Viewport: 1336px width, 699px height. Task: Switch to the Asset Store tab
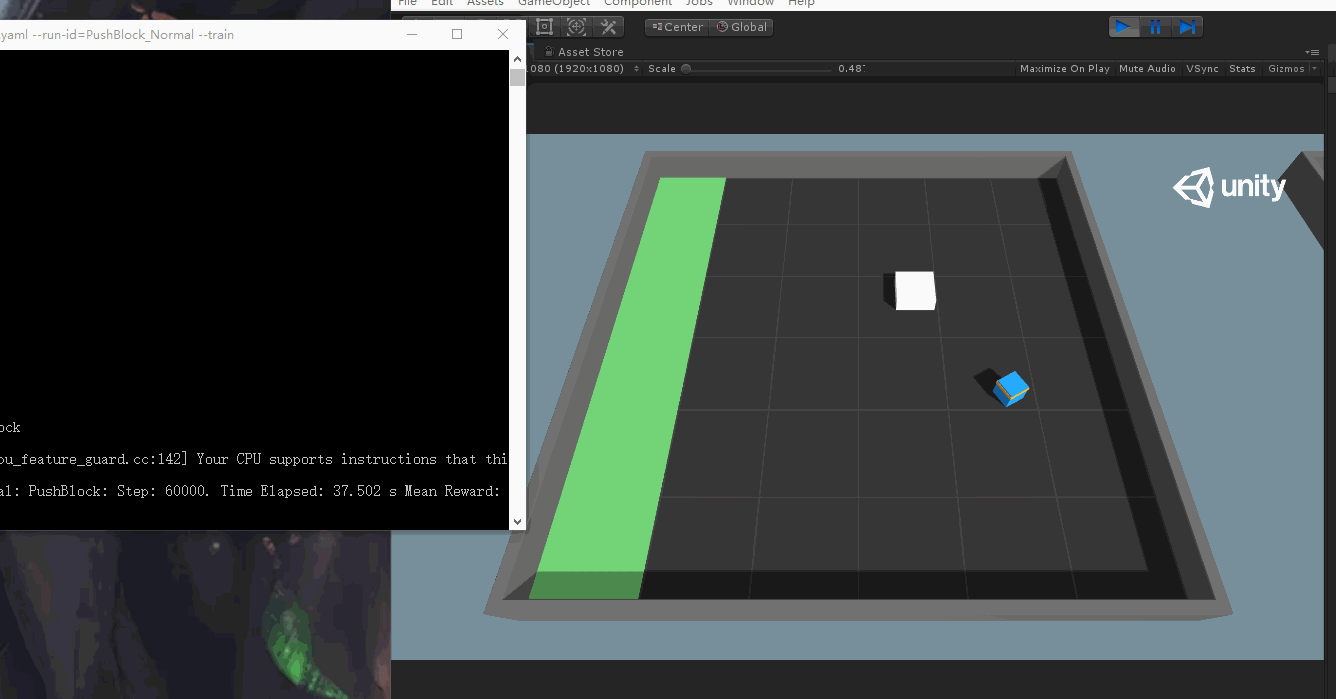pos(583,52)
